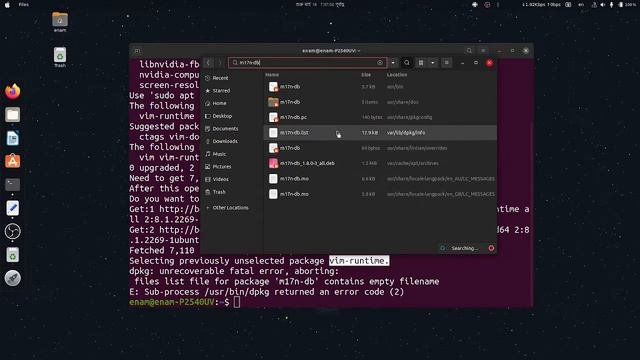
Task: Open the network indicator in the top bar
Action: tap(594, 4)
